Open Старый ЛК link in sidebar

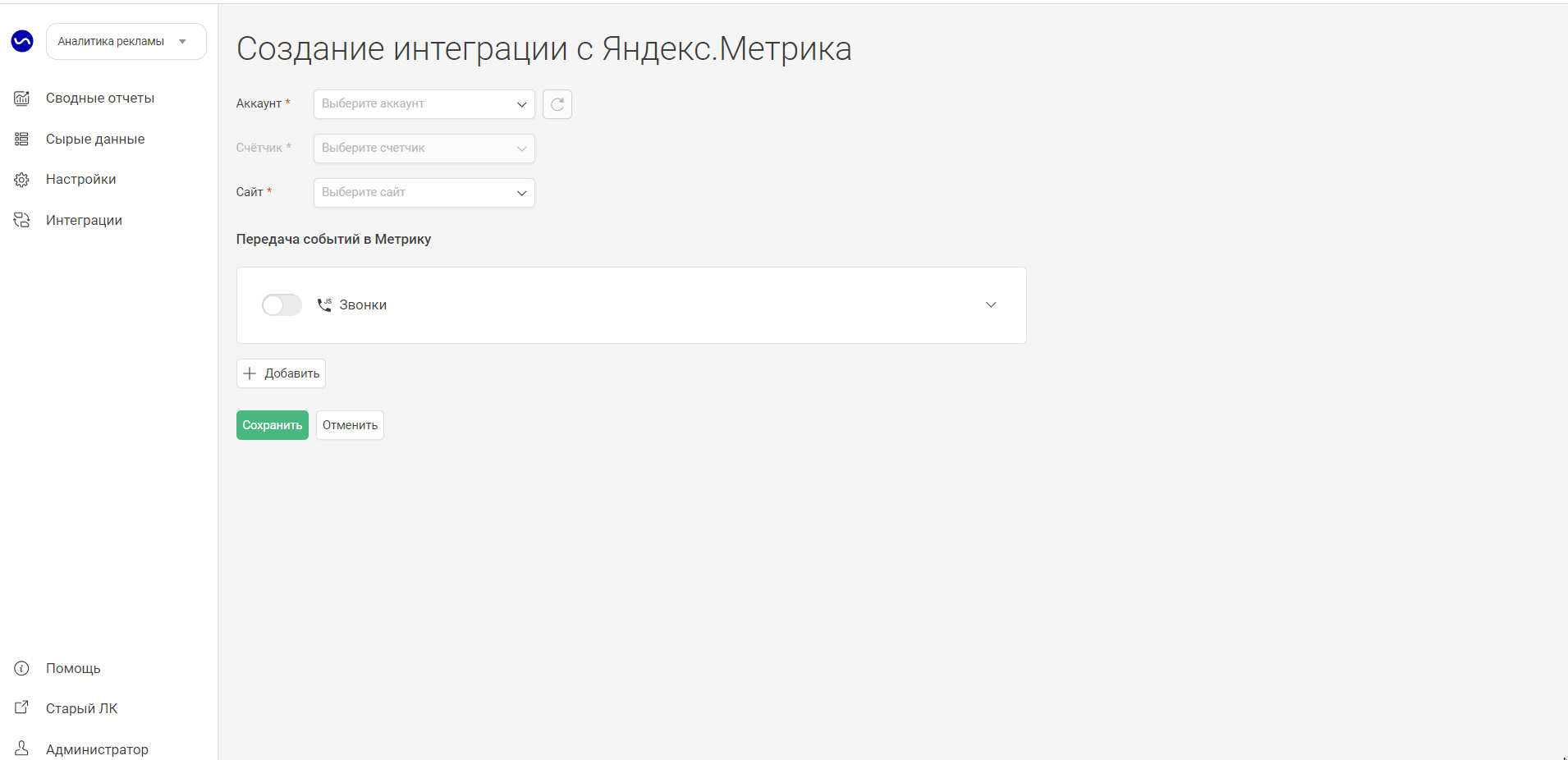click(82, 708)
